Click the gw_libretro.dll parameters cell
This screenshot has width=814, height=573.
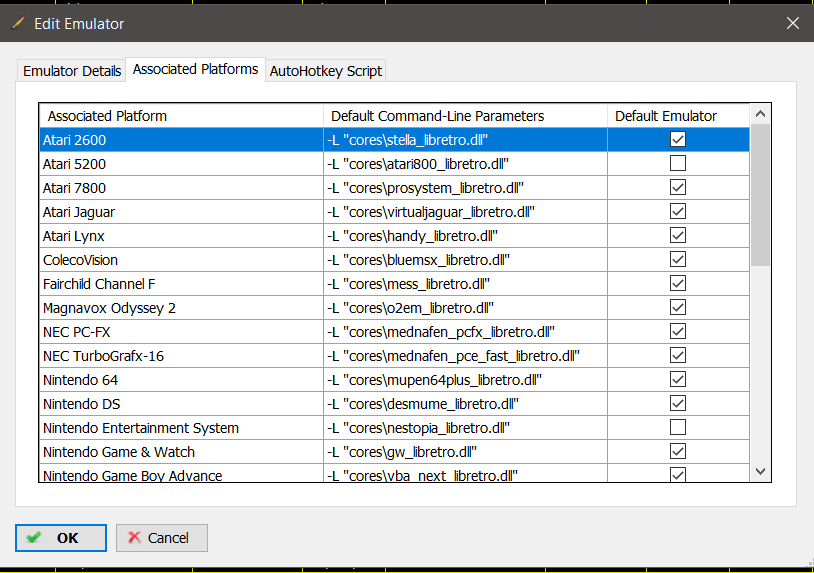465,452
